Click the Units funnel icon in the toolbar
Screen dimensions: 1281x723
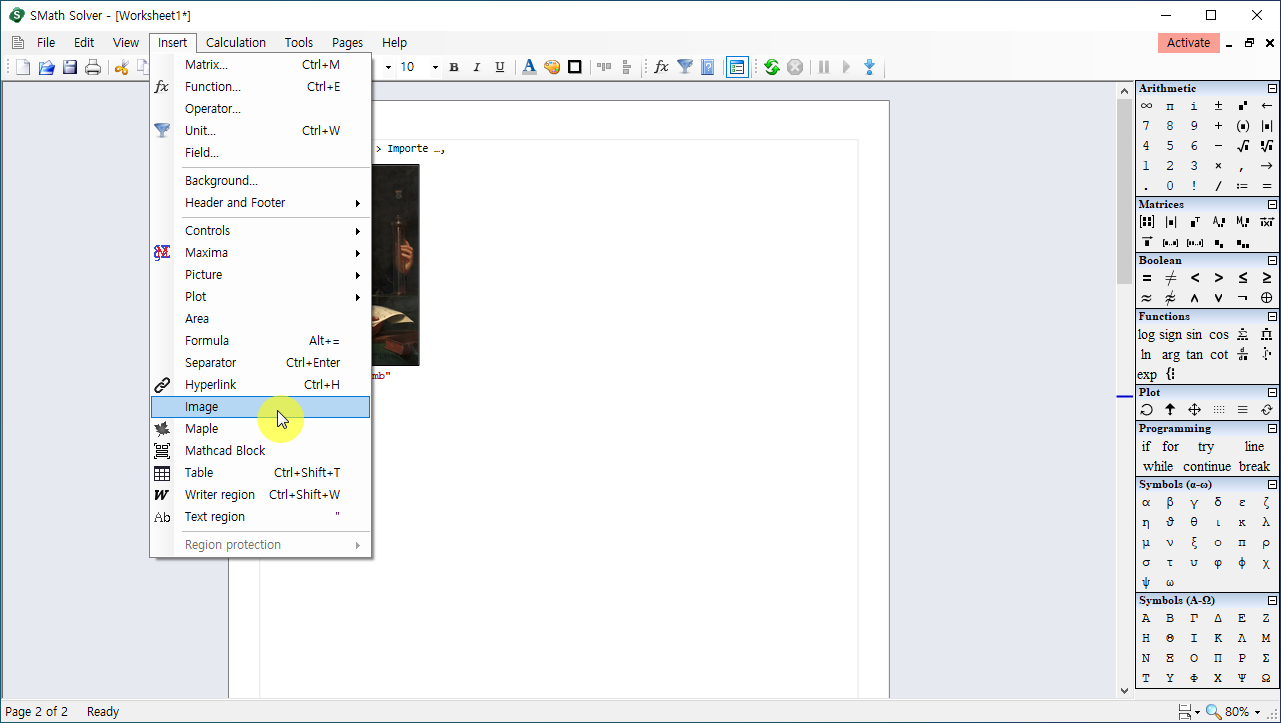(685, 67)
